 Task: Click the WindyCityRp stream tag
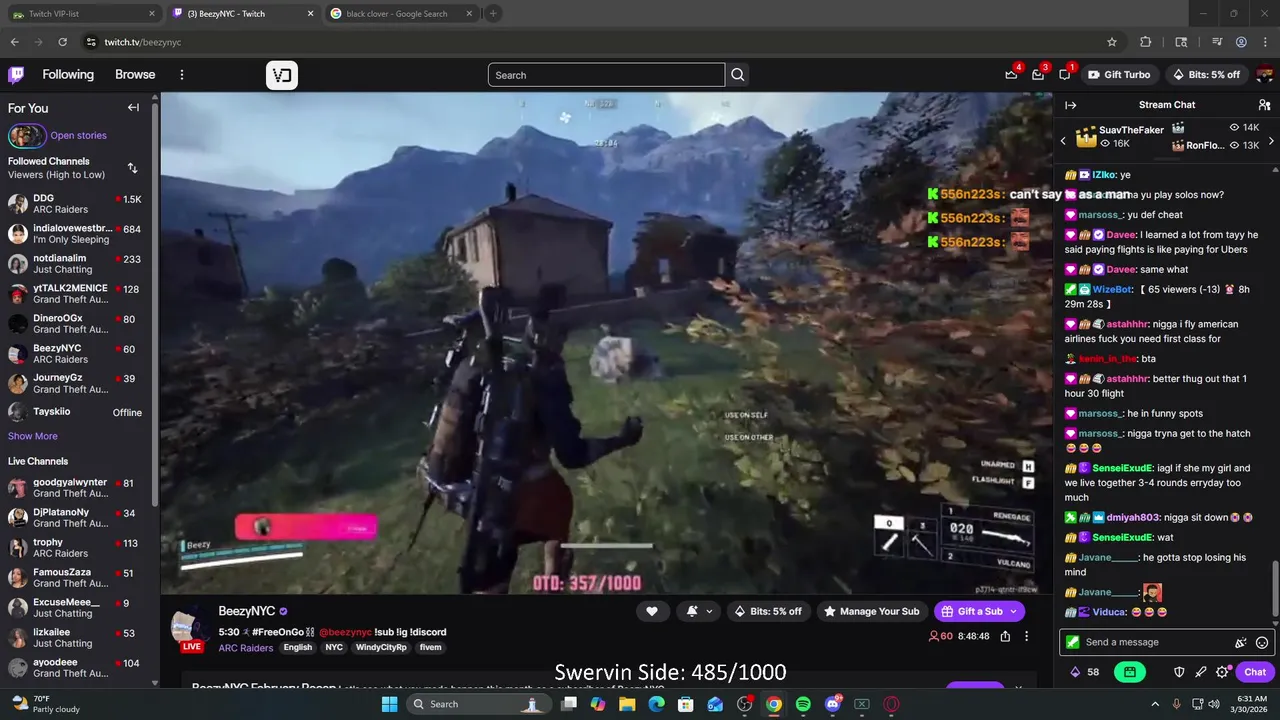382,648
